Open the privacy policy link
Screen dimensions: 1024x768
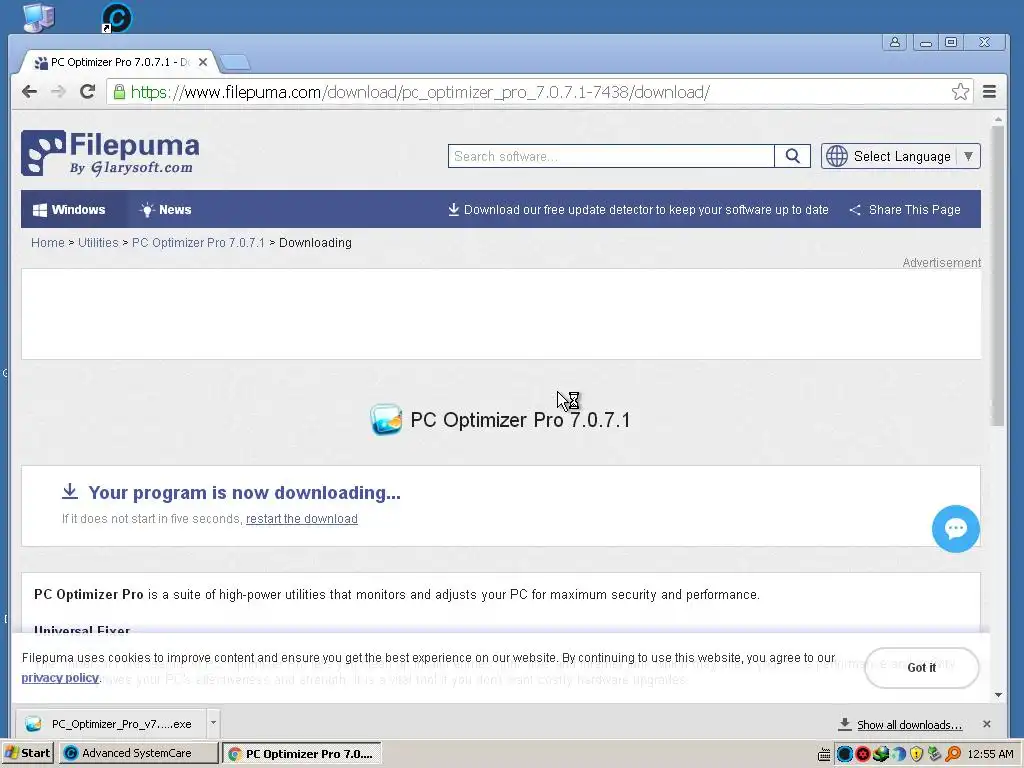coord(60,678)
